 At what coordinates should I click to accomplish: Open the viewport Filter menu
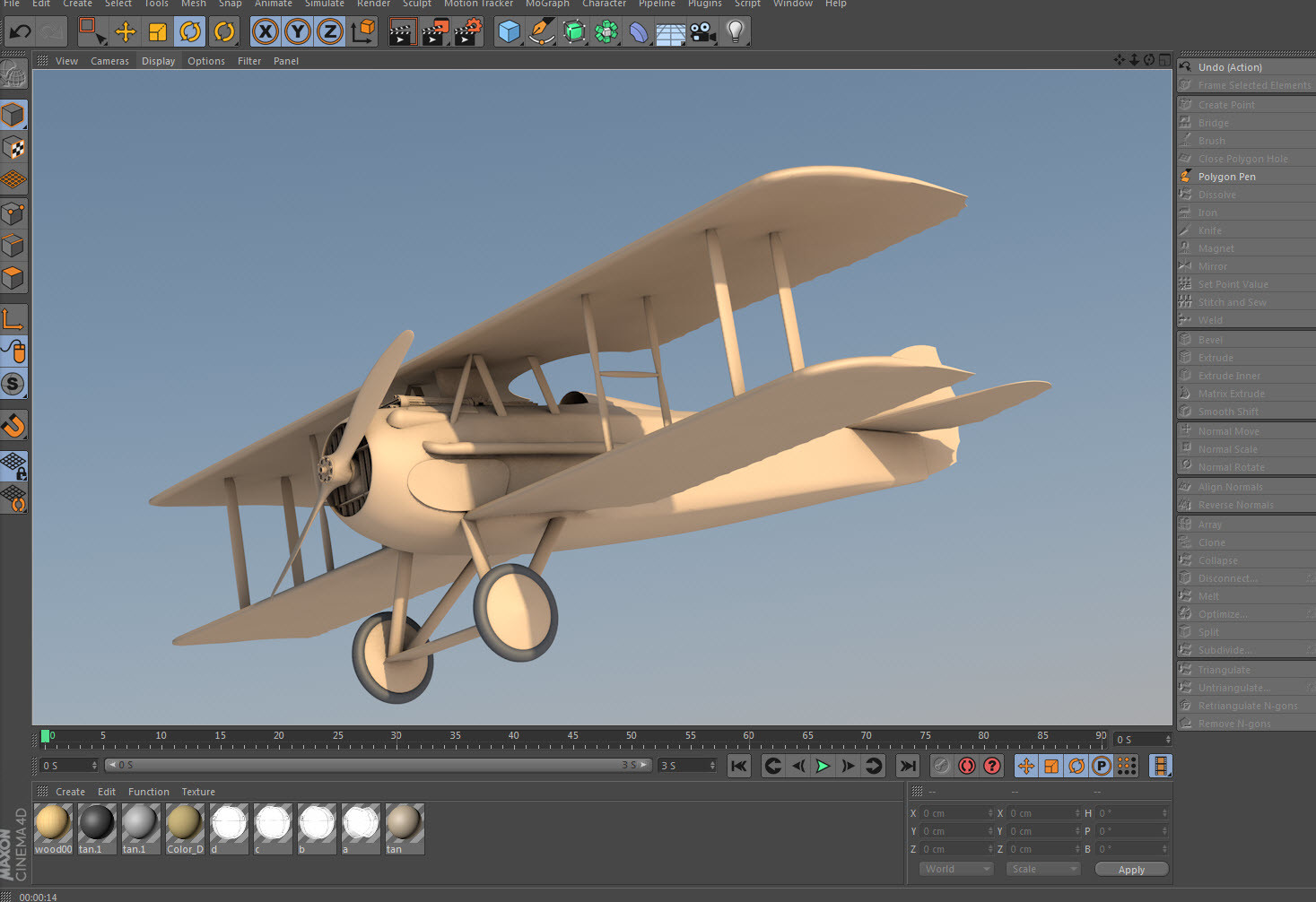pyautogui.click(x=249, y=61)
